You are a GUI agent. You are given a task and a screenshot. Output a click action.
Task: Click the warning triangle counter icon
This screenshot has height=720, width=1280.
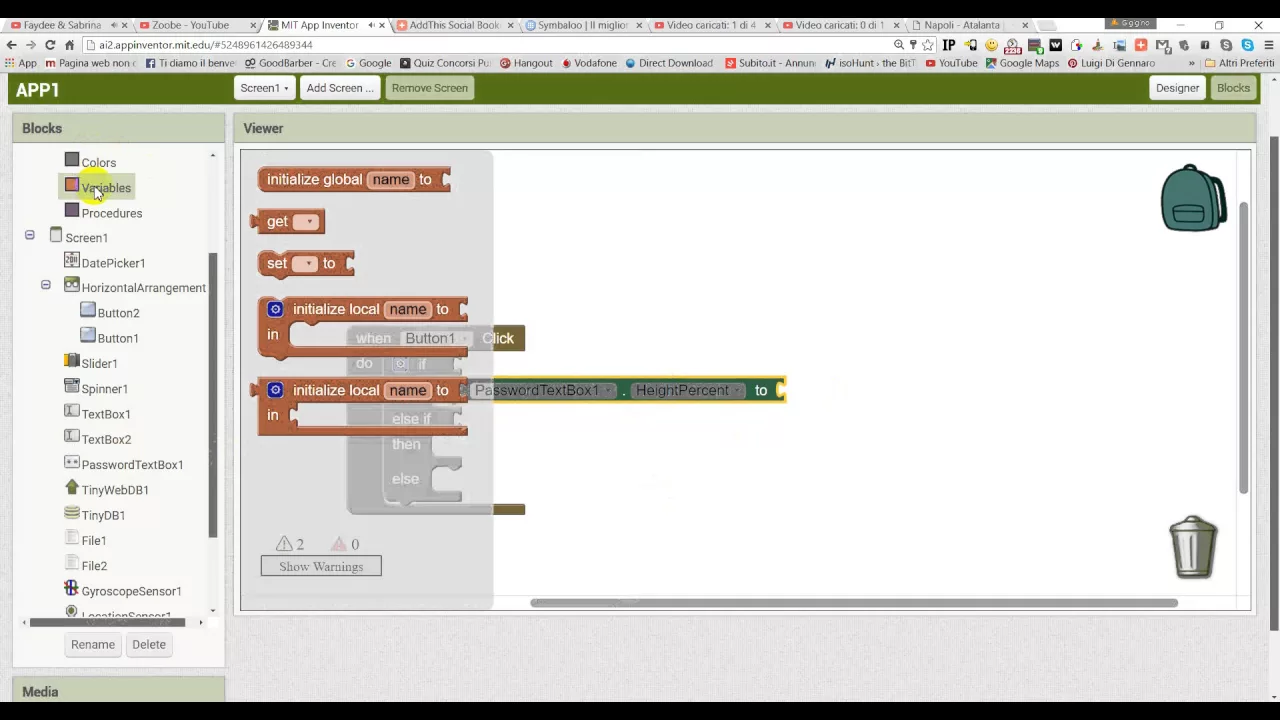point(284,544)
